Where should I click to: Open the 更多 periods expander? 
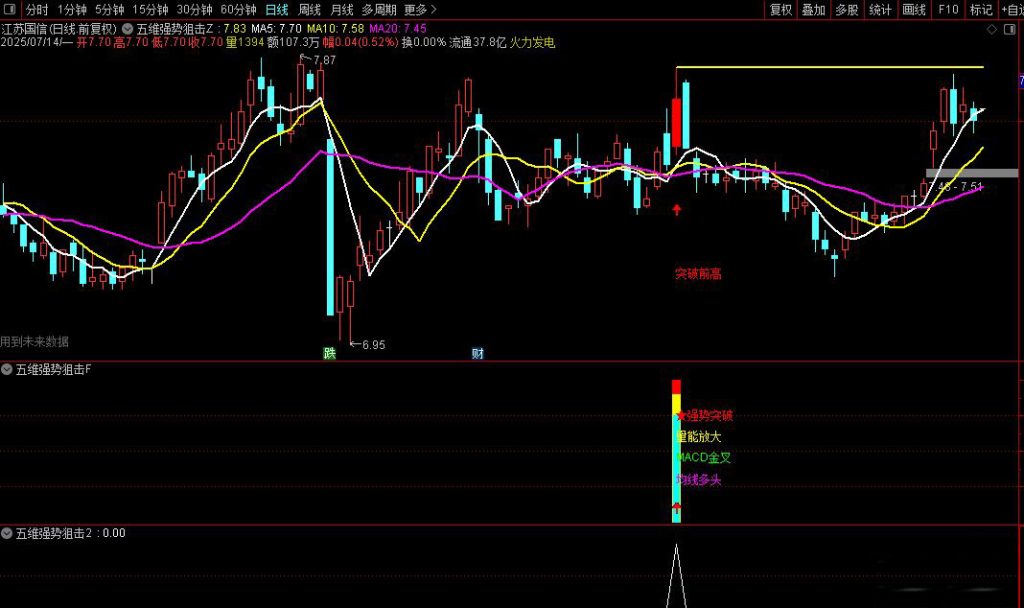tap(421, 9)
